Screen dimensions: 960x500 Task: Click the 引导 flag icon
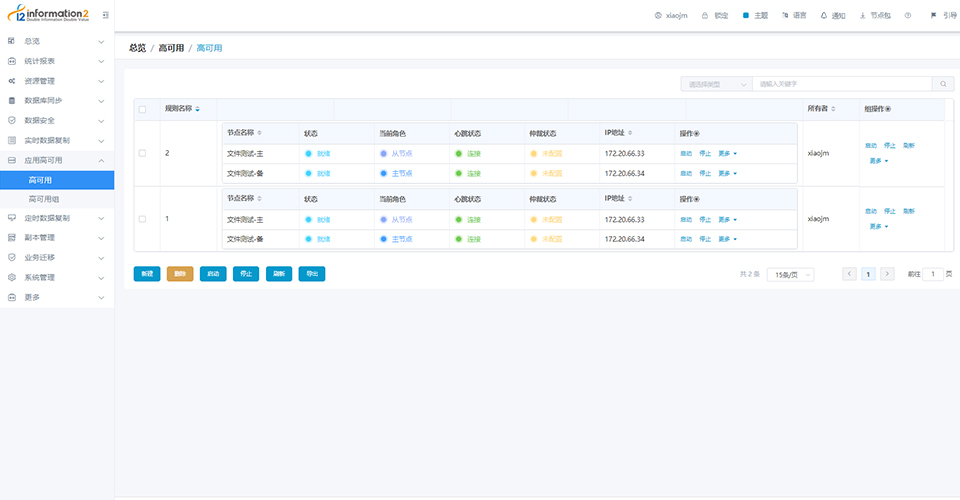pos(934,16)
